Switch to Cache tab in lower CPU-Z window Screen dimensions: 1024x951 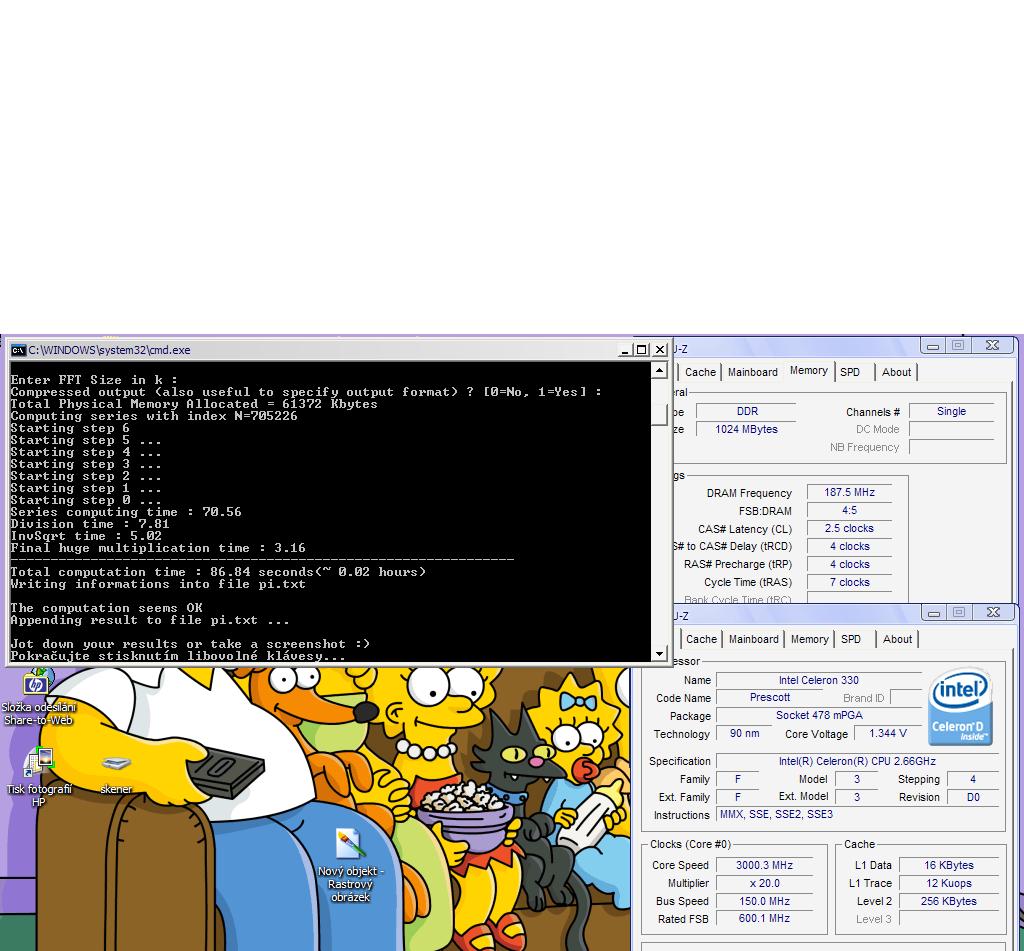pyautogui.click(x=701, y=639)
